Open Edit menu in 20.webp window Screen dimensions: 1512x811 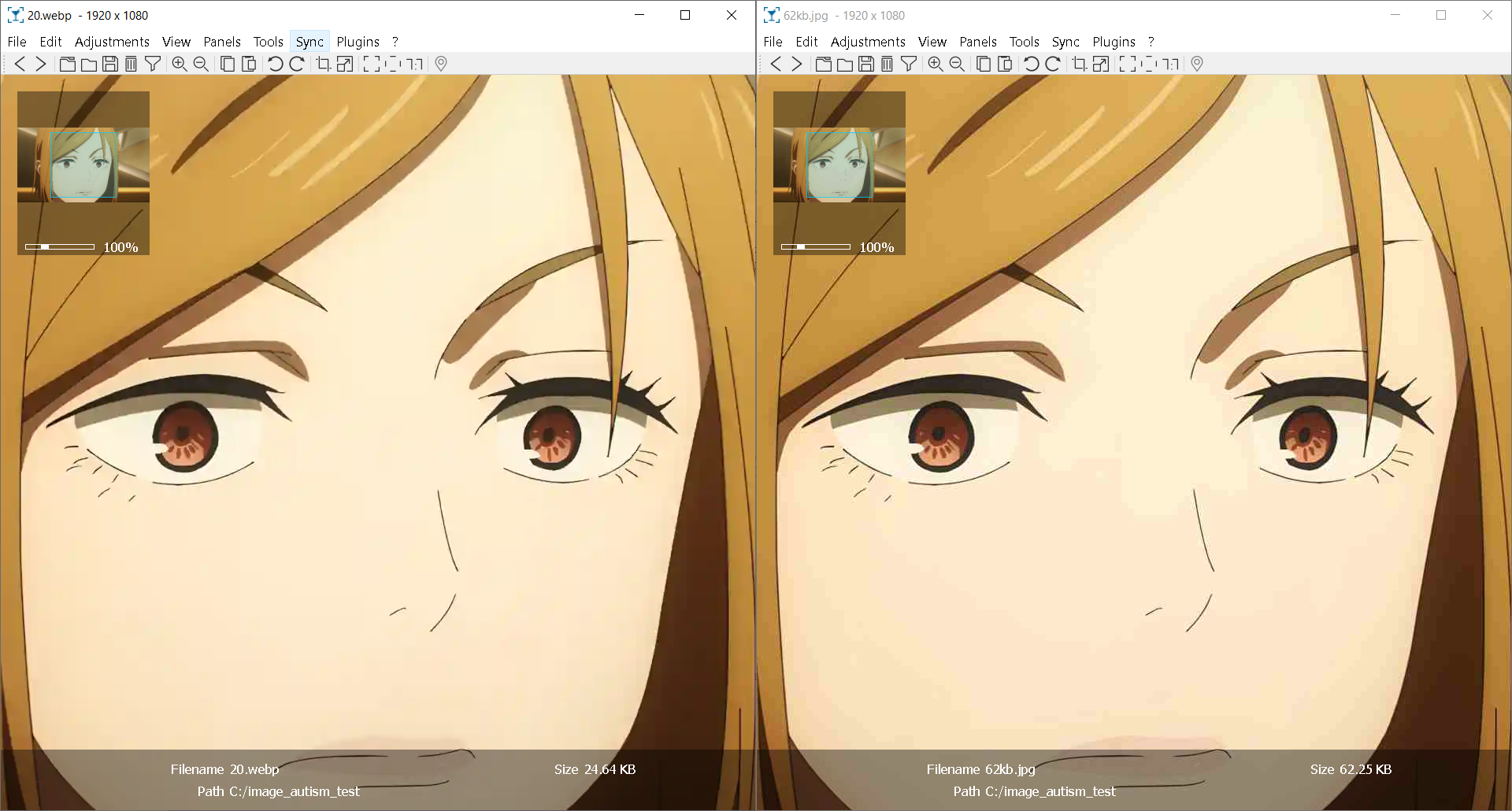pyautogui.click(x=50, y=42)
